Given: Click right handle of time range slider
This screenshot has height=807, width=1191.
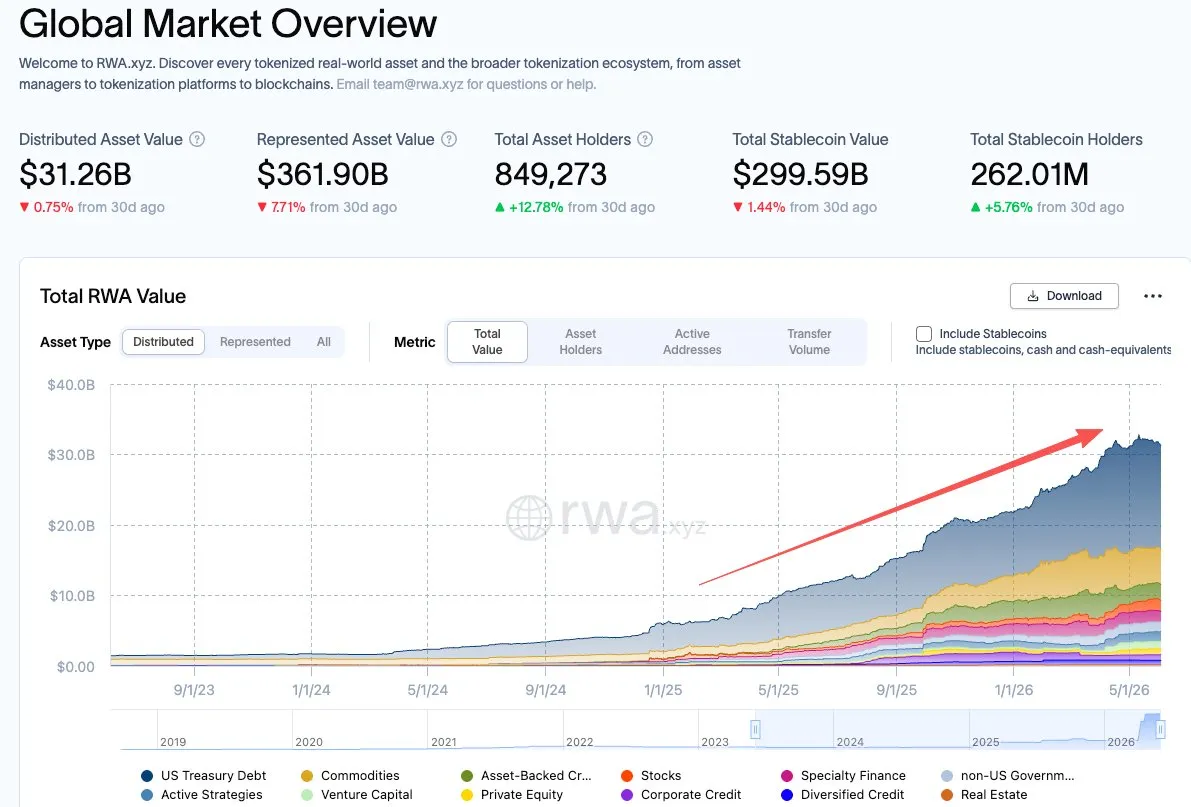Looking at the screenshot, I should coord(1161,729).
